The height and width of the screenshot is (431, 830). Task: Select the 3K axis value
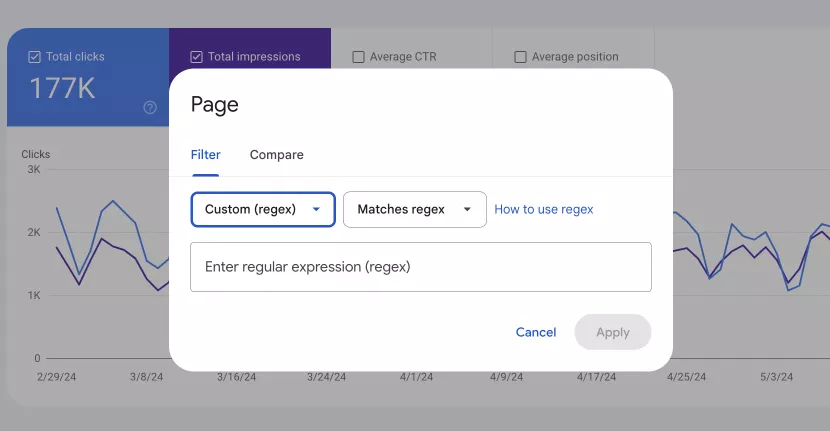pos(34,169)
